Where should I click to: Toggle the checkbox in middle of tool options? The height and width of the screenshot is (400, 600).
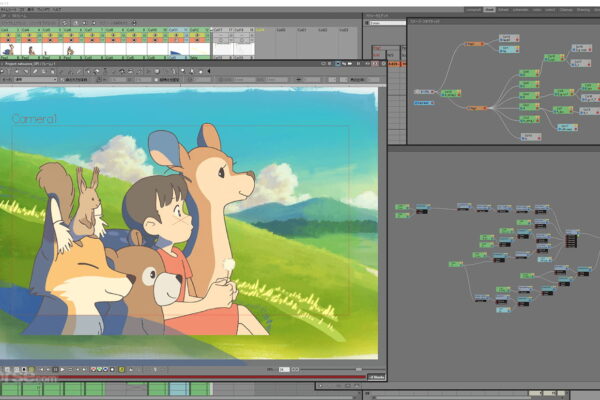156,79
